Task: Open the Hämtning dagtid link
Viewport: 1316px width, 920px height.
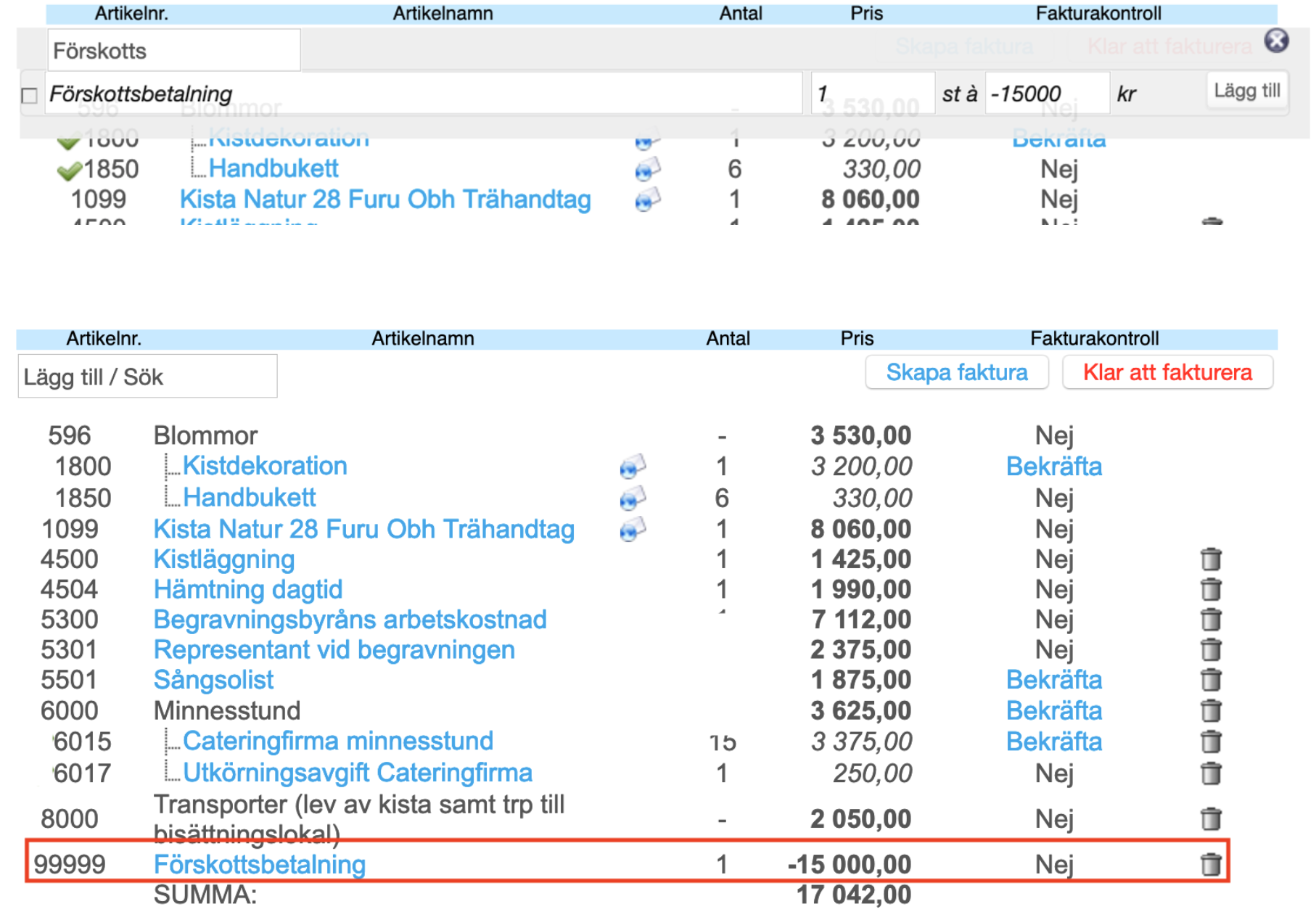Action: (248, 590)
